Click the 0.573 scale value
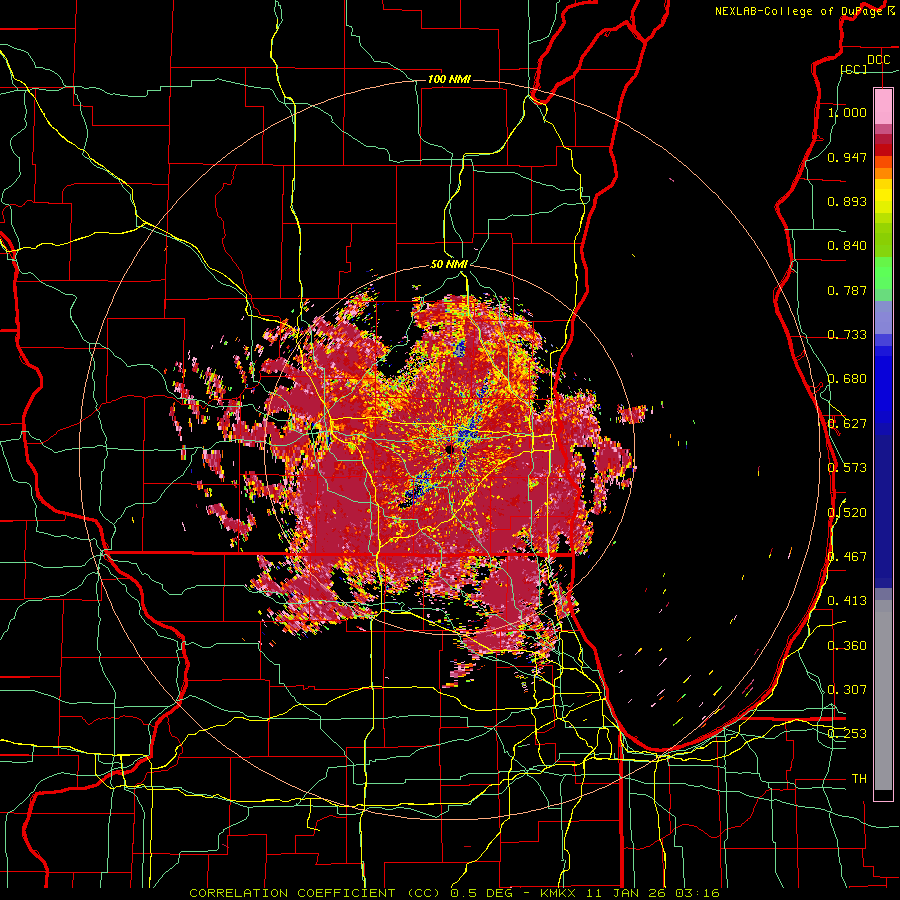Image resolution: width=900 pixels, height=900 pixels. [847, 467]
